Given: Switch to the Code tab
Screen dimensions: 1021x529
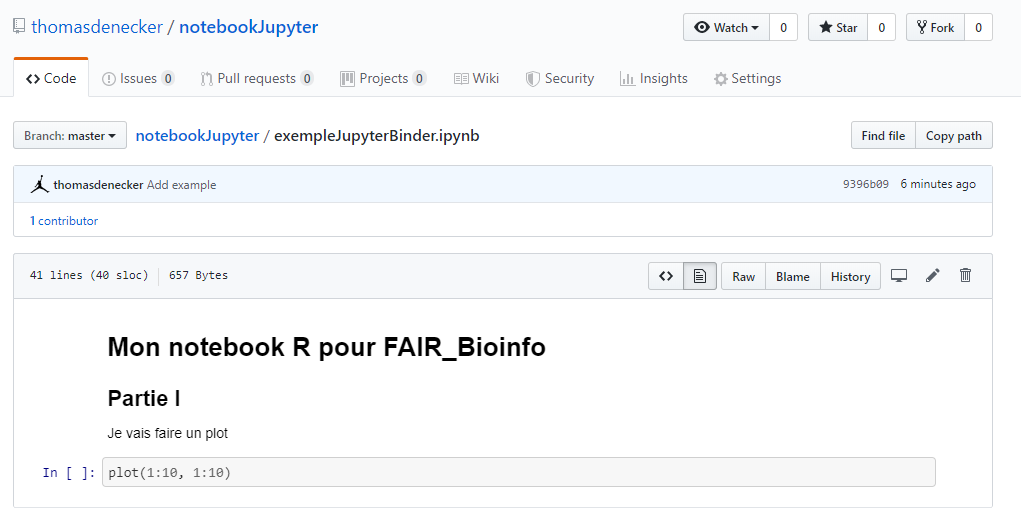Looking at the screenshot, I should click(x=51, y=78).
